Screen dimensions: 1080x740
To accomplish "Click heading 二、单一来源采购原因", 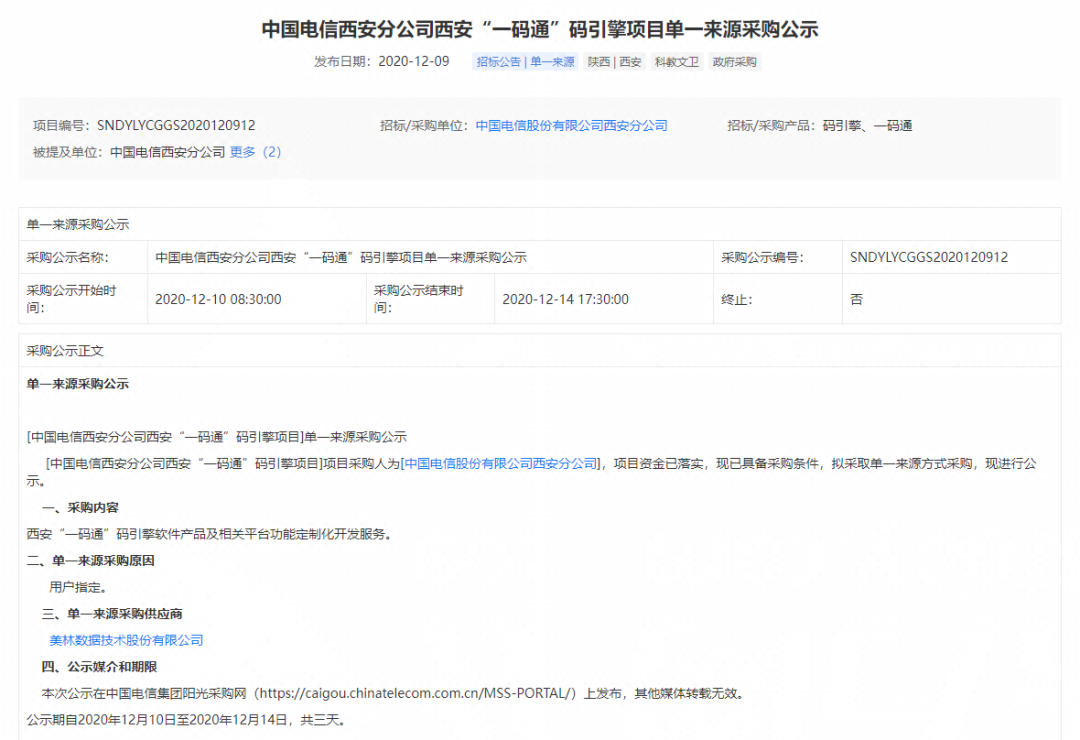I will [x=90, y=561].
